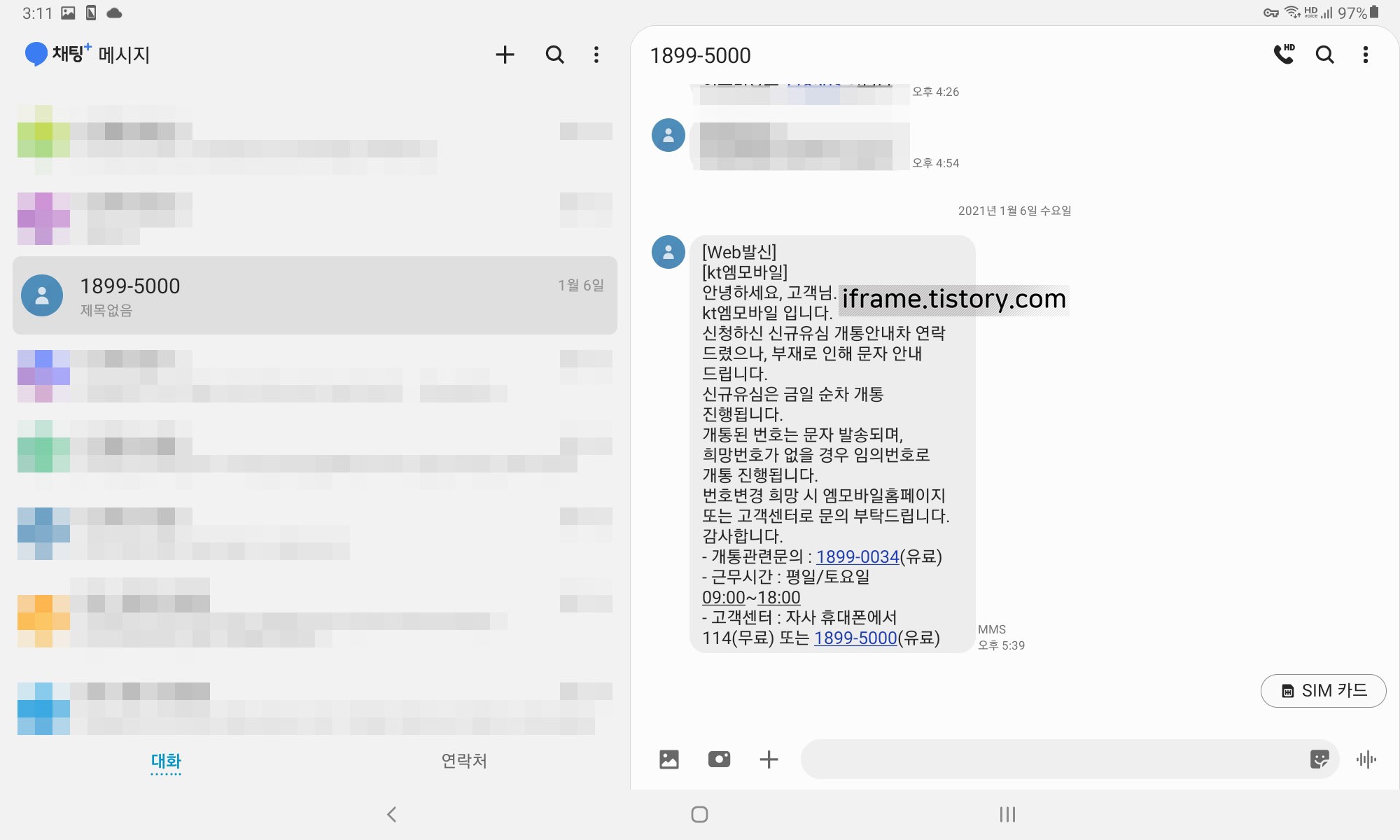The image size is (1400, 840).
Task: Search within the 1899-5000 conversation
Action: click(1324, 55)
